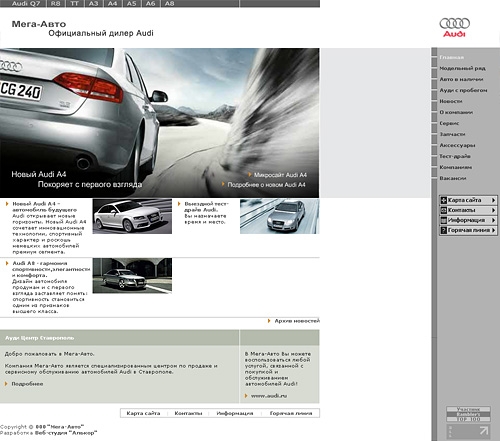
Task: Open Компаниям menu item
Action: pyautogui.click(x=455, y=167)
